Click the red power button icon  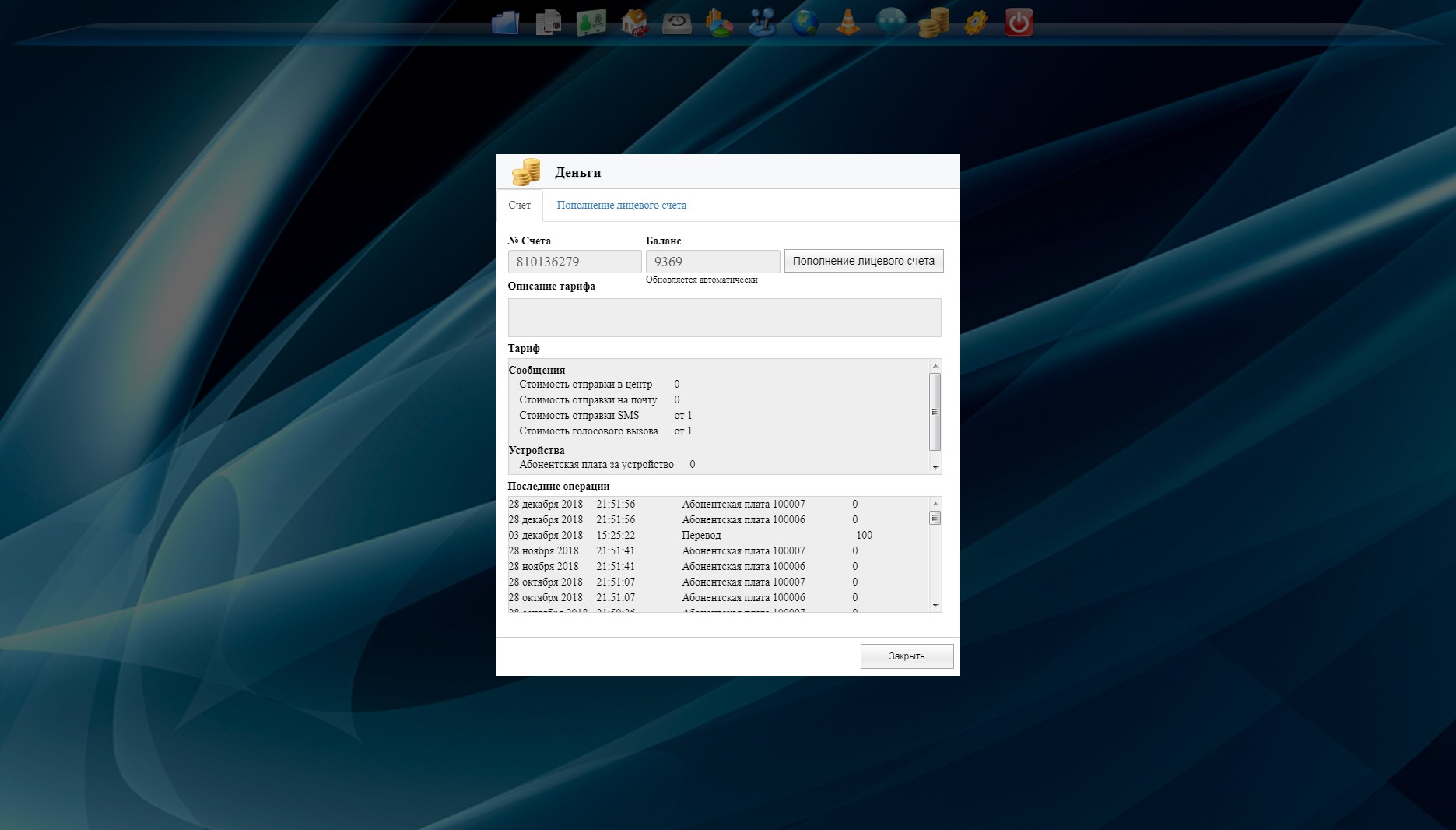click(x=1019, y=22)
